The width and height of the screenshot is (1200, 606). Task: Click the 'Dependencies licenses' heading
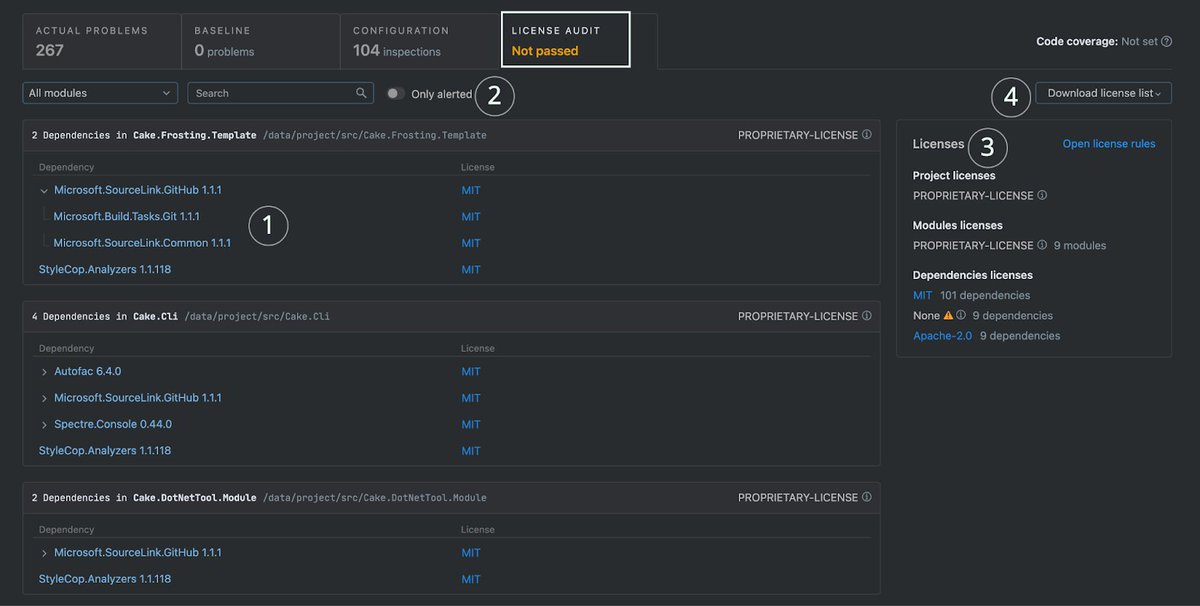(x=973, y=275)
